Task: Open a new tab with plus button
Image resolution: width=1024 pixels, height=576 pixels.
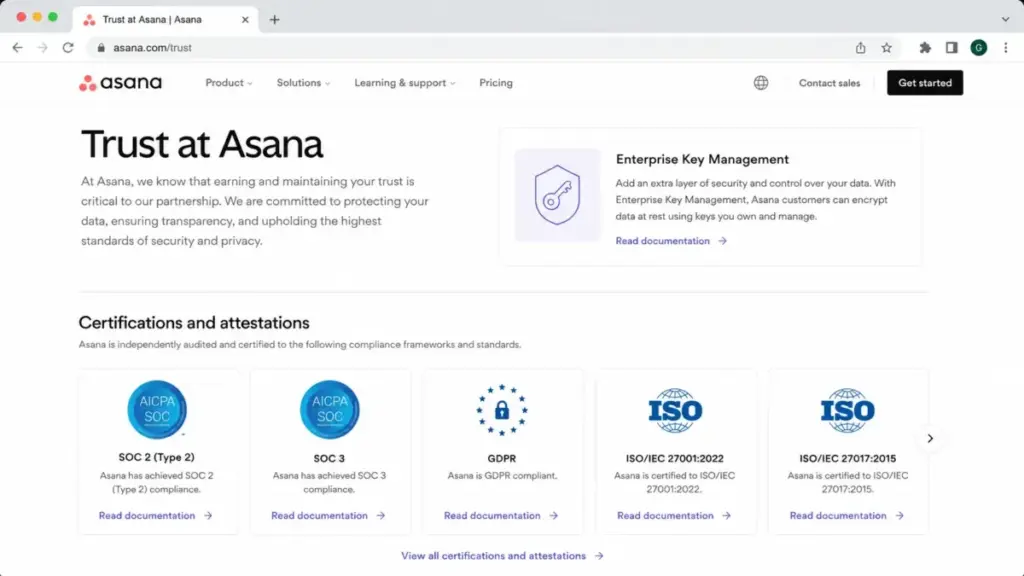Action: (274, 20)
